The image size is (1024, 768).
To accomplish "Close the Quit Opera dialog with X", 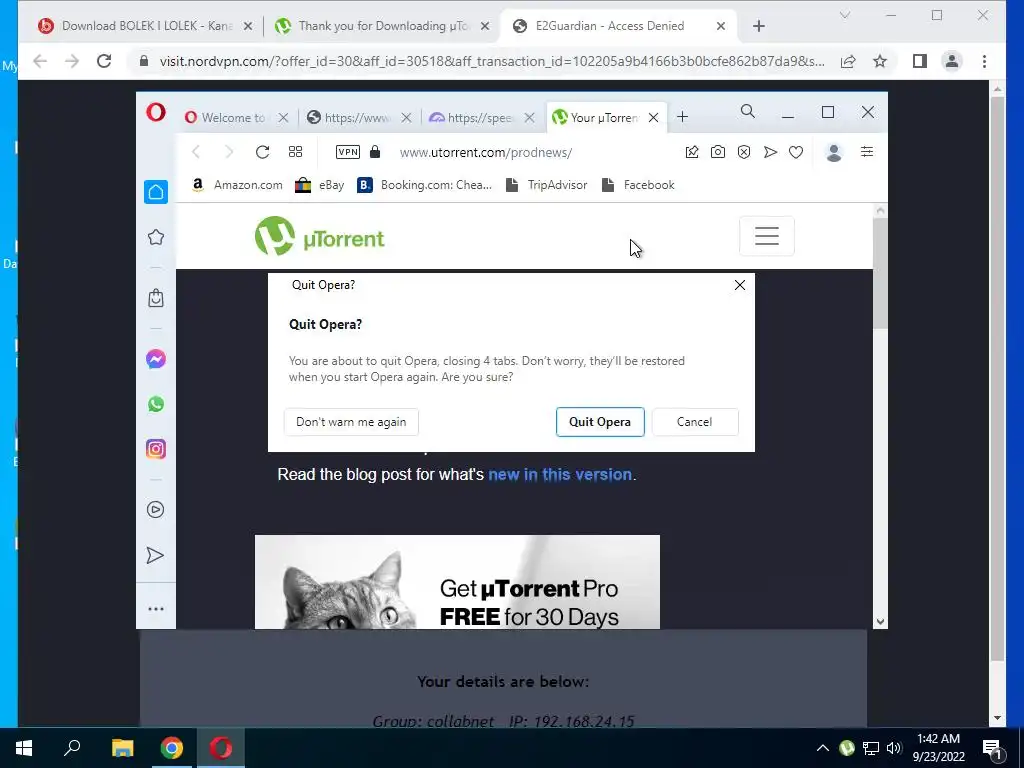I will (x=739, y=285).
